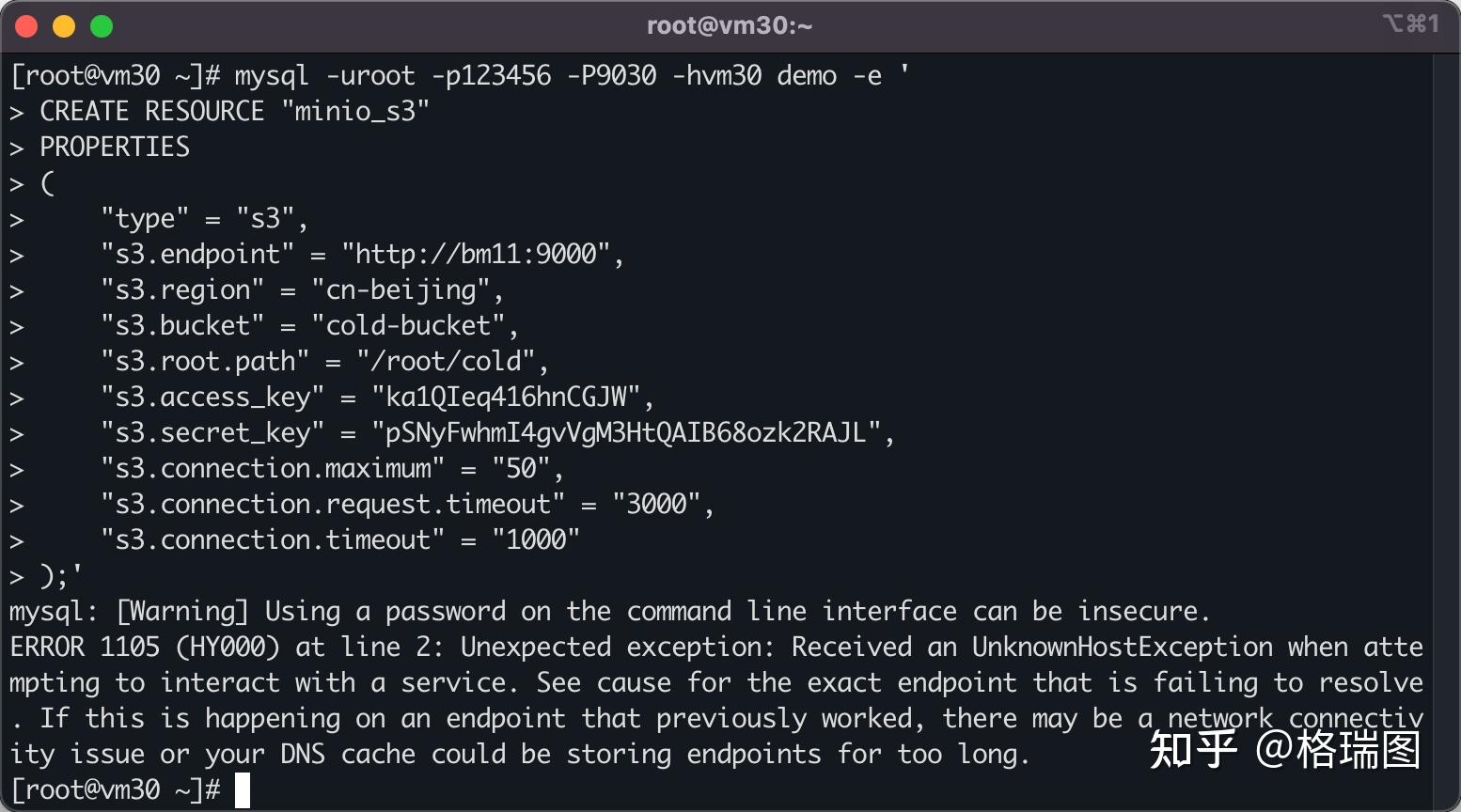The height and width of the screenshot is (812, 1461).
Task: Click the s3.connection.maximum value "50"
Action: pos(522,468)
